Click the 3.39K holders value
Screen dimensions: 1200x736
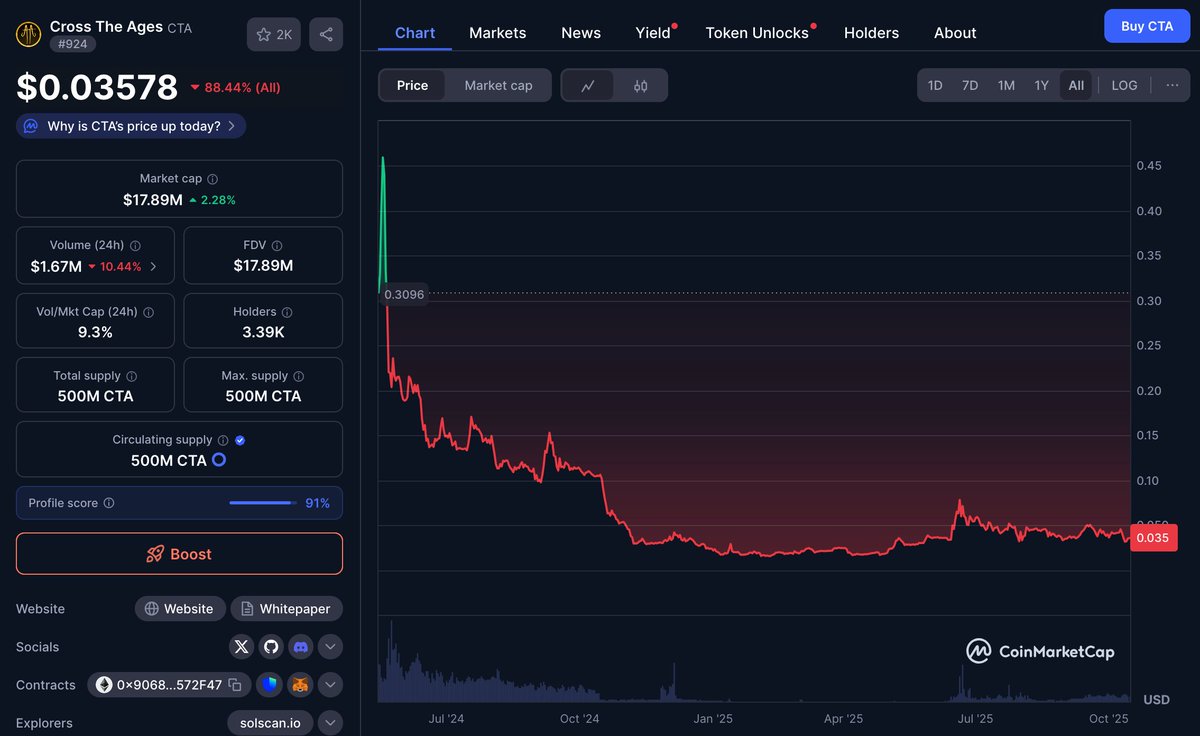coord(263,332)
